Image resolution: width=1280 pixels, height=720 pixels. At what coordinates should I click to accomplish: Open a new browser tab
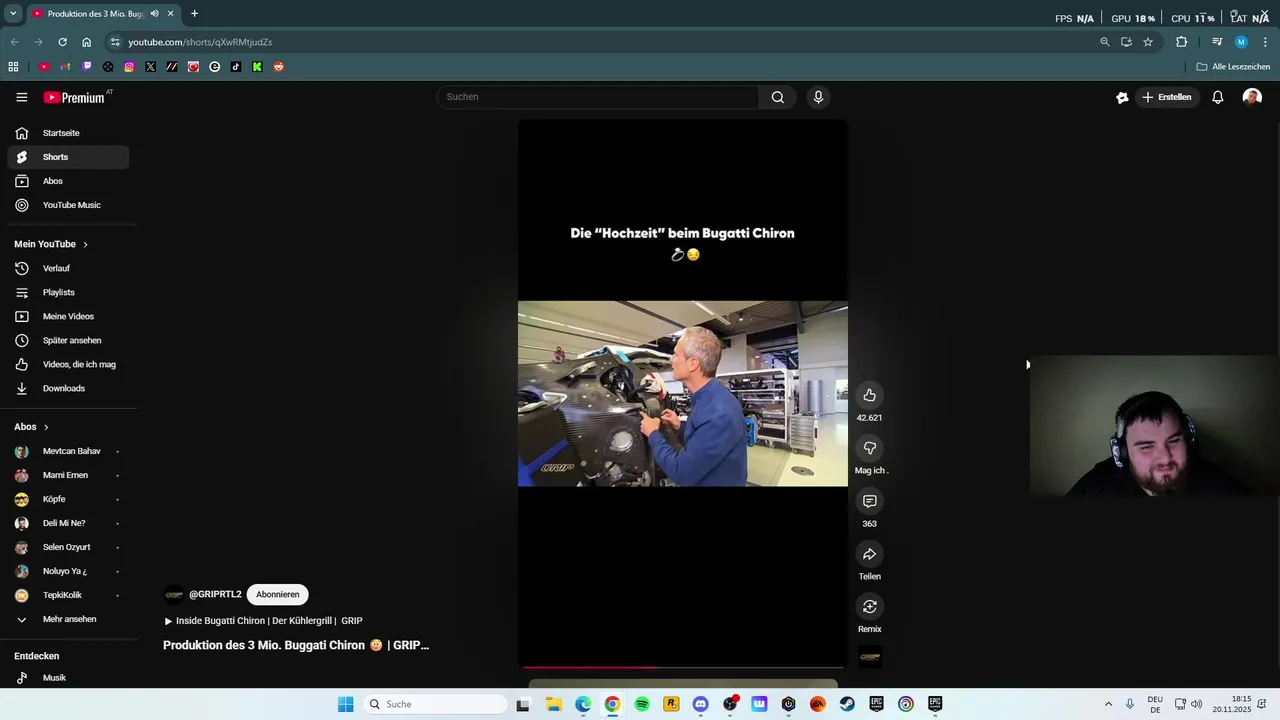[194, 14]
